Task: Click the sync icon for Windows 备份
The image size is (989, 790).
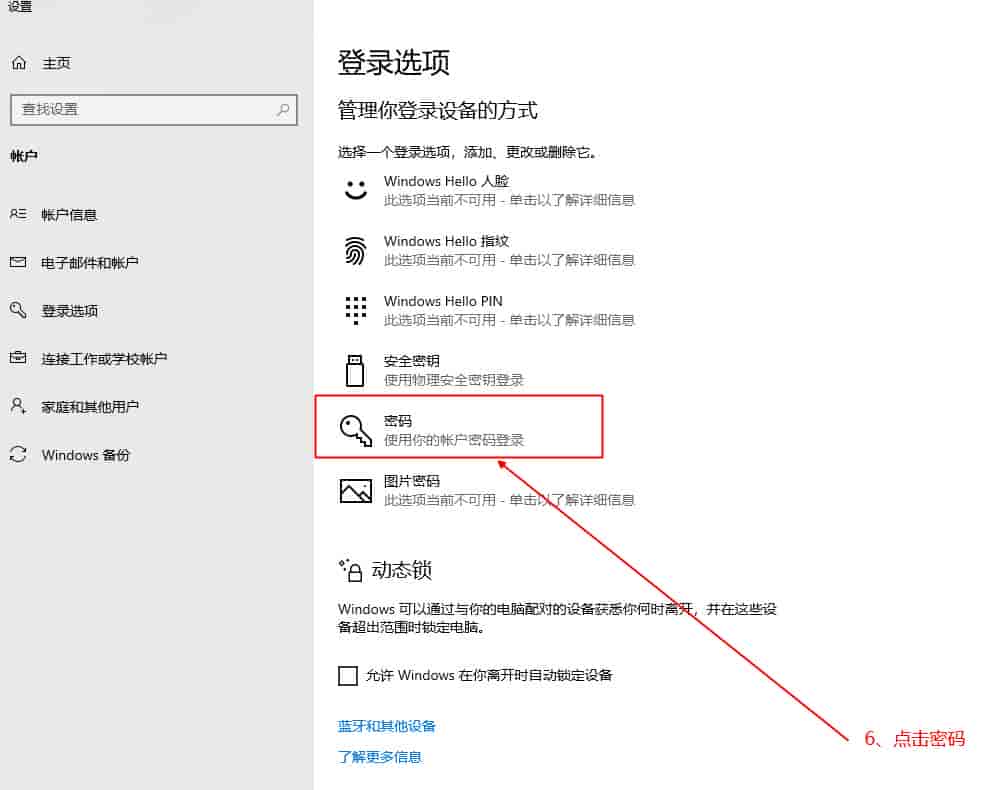Action: tap(18, 454)
